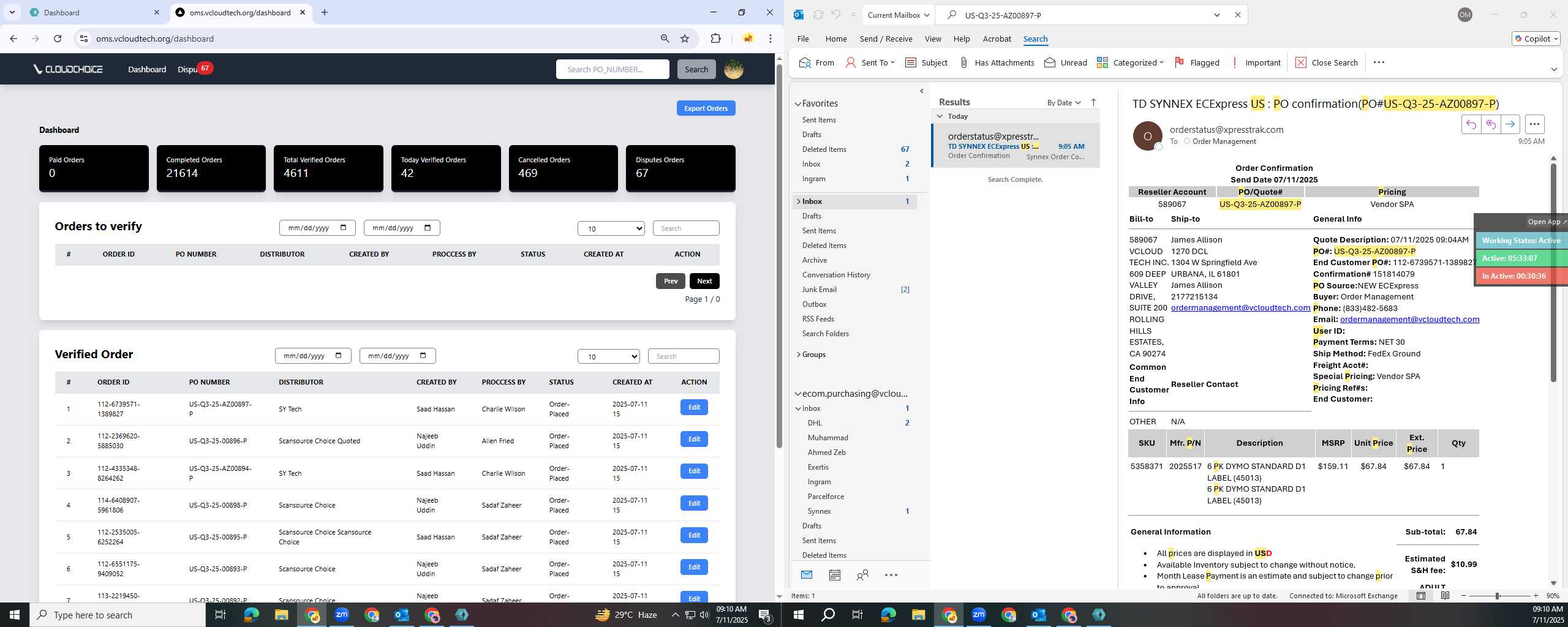Open Categorized filter dropdown

click(x=1130, y=62)
